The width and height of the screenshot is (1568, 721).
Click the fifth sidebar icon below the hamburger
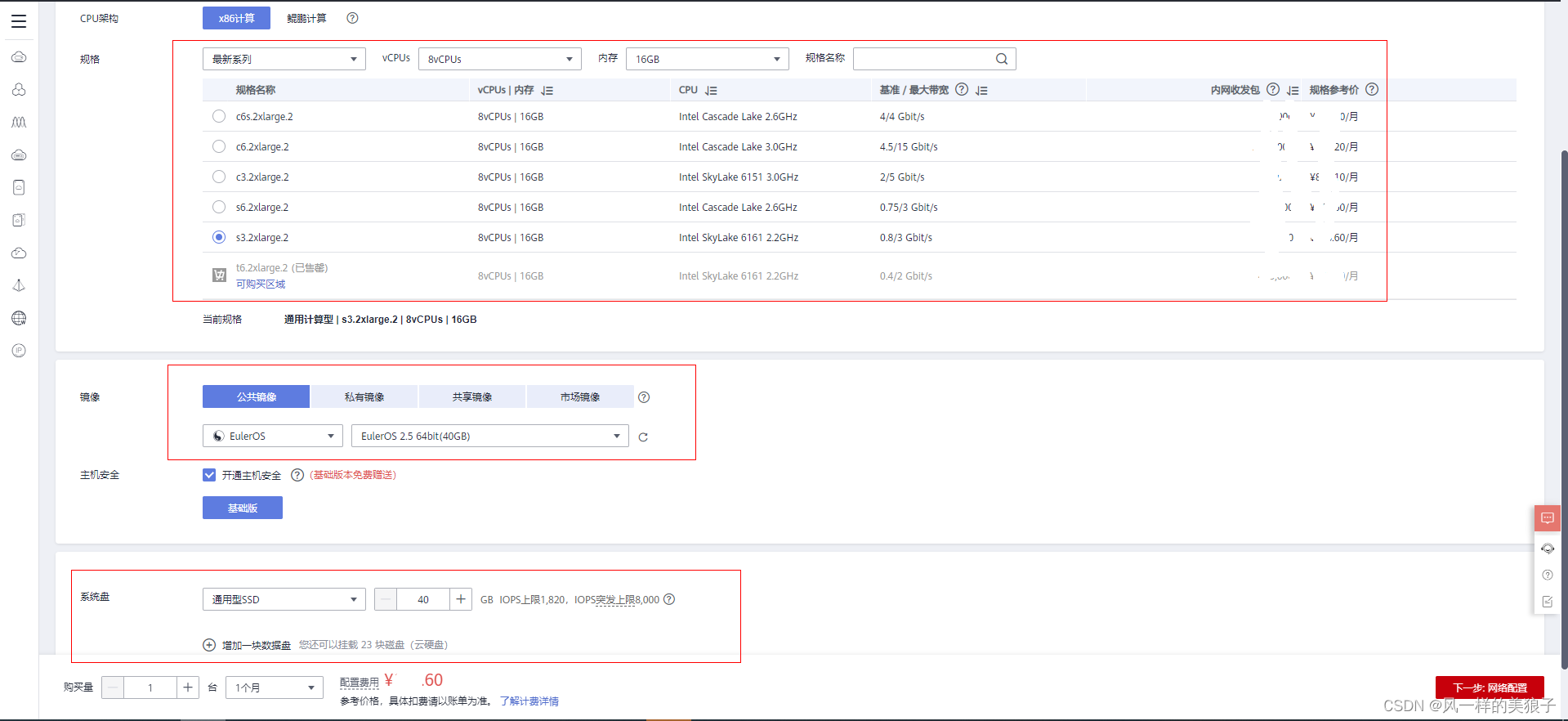click(19, 187)
